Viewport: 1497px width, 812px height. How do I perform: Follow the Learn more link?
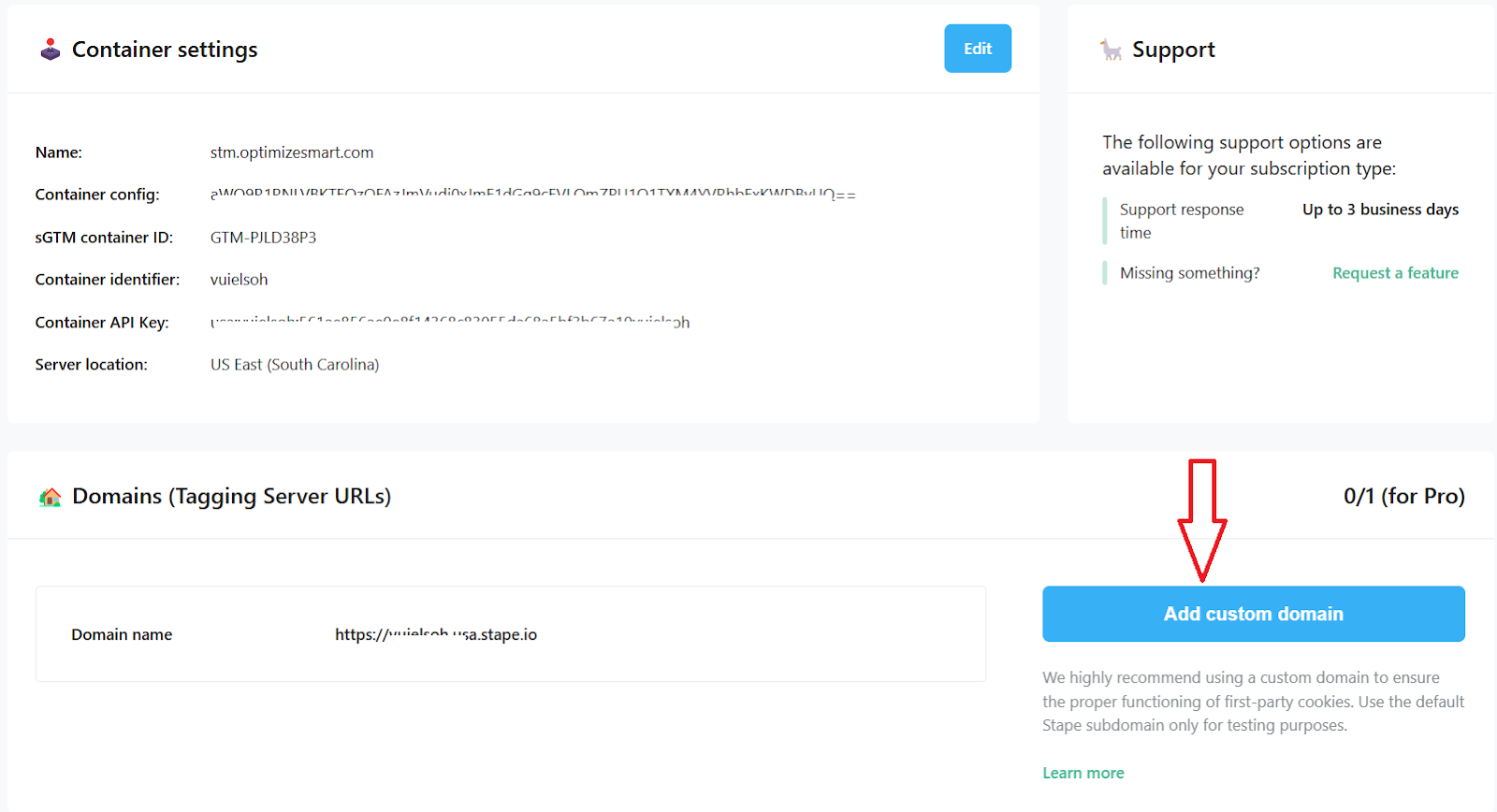coord(1083,773)
